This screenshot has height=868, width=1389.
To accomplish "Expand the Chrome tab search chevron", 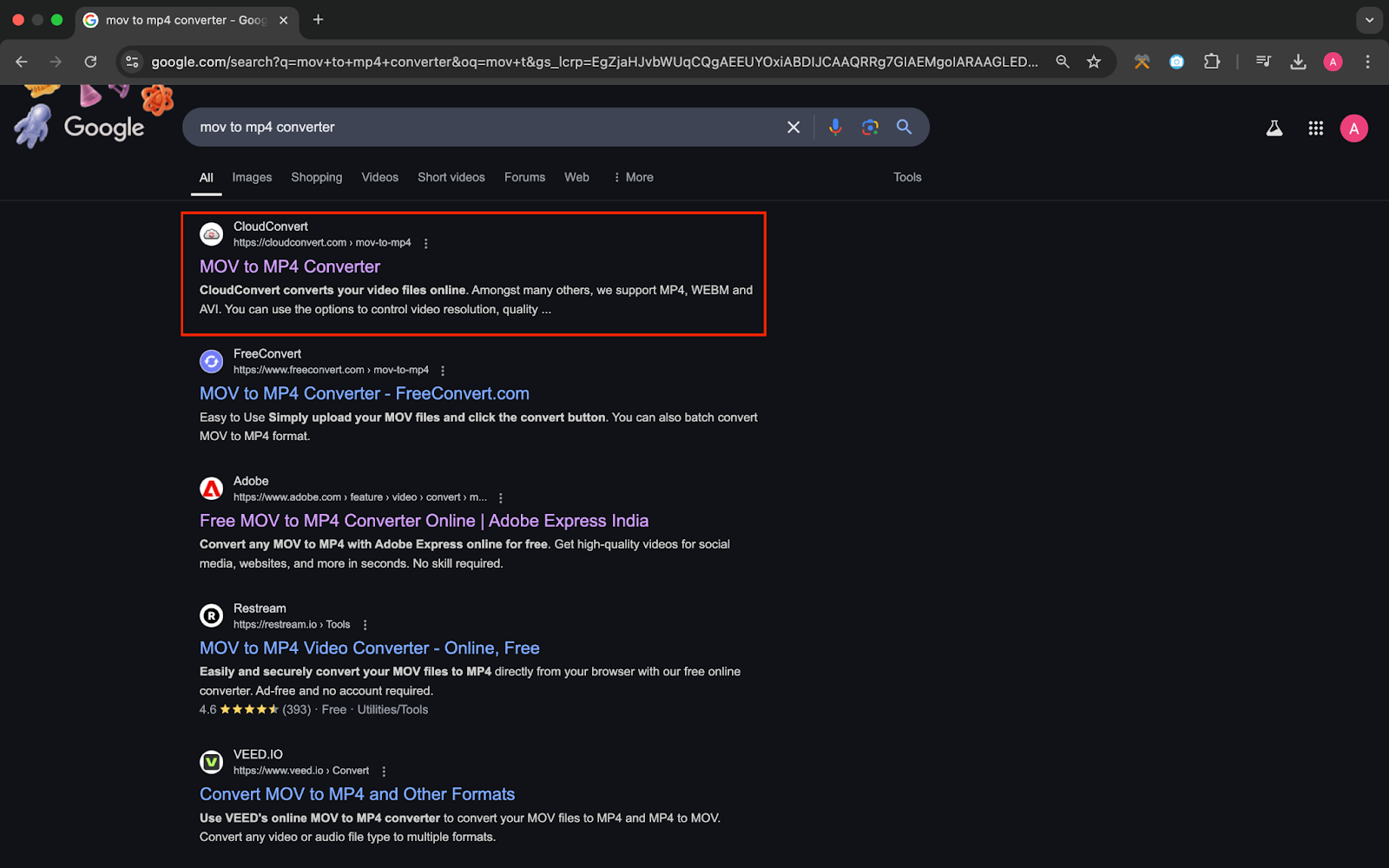I will [x=1369, y=20].
